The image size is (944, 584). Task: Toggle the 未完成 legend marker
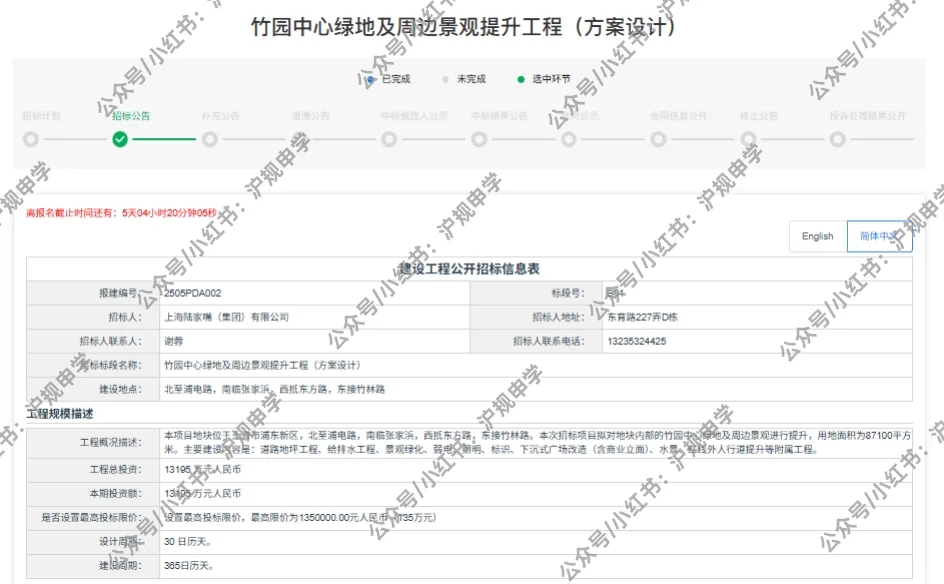[x=444, y=79]
